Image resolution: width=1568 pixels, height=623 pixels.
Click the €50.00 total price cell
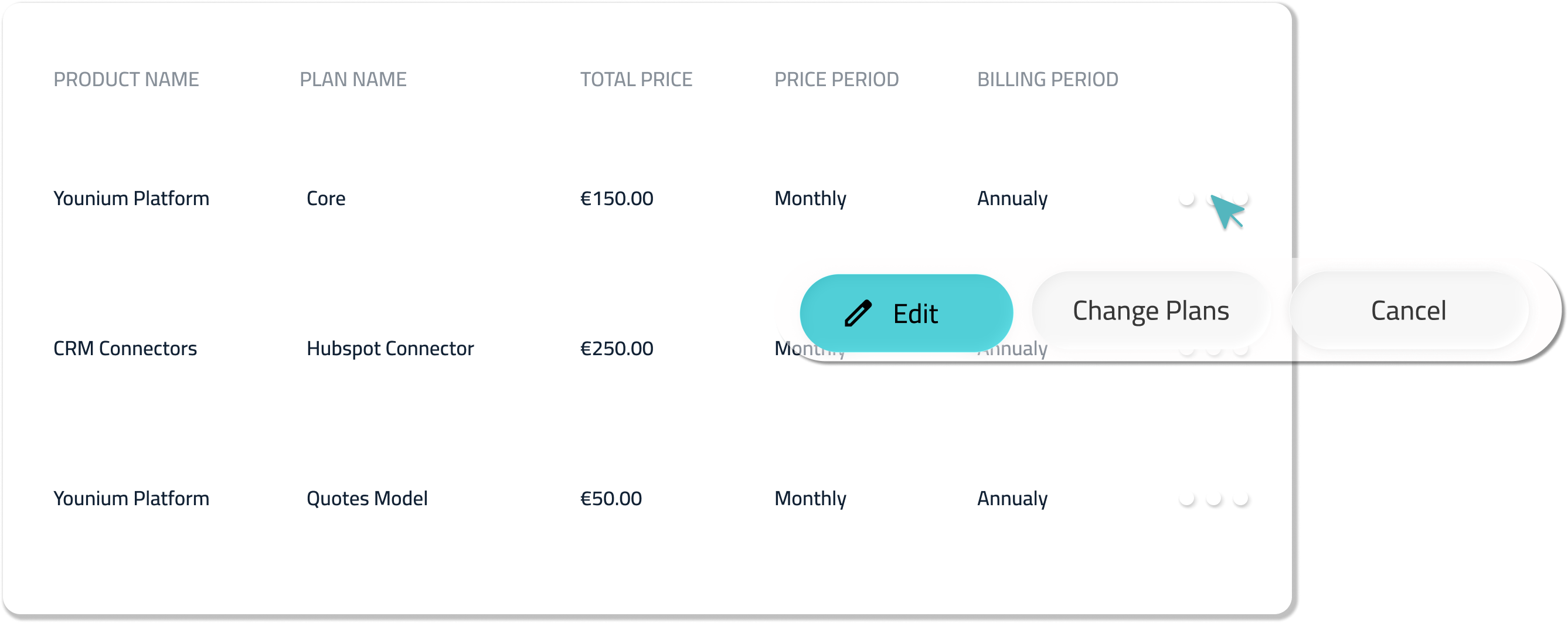(611, 499)
